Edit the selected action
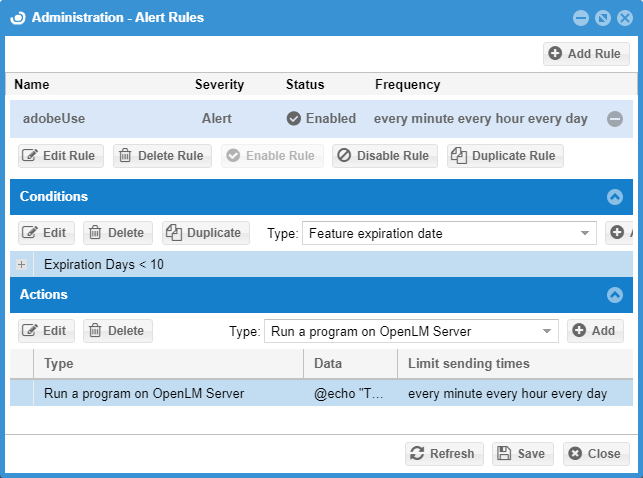The height and width of the screenshot is (478, 643). [46, 331]
